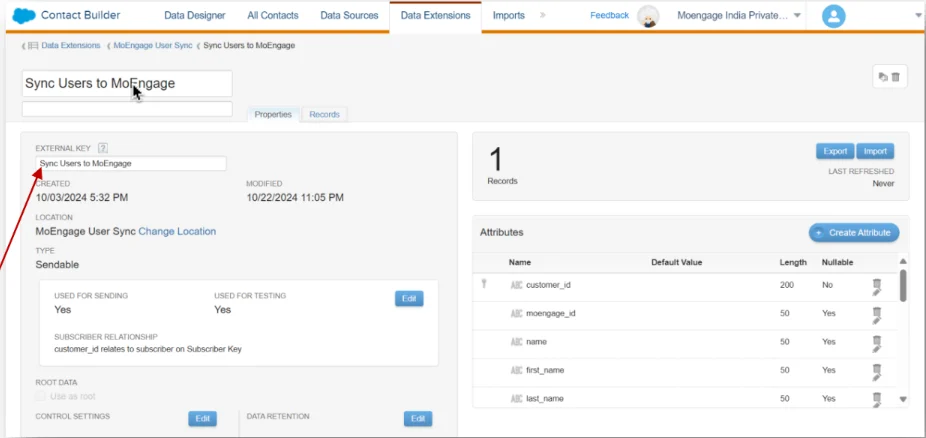
Task: Click the ABC type icon for moengage_id
Action: click(x=516, y=313)
